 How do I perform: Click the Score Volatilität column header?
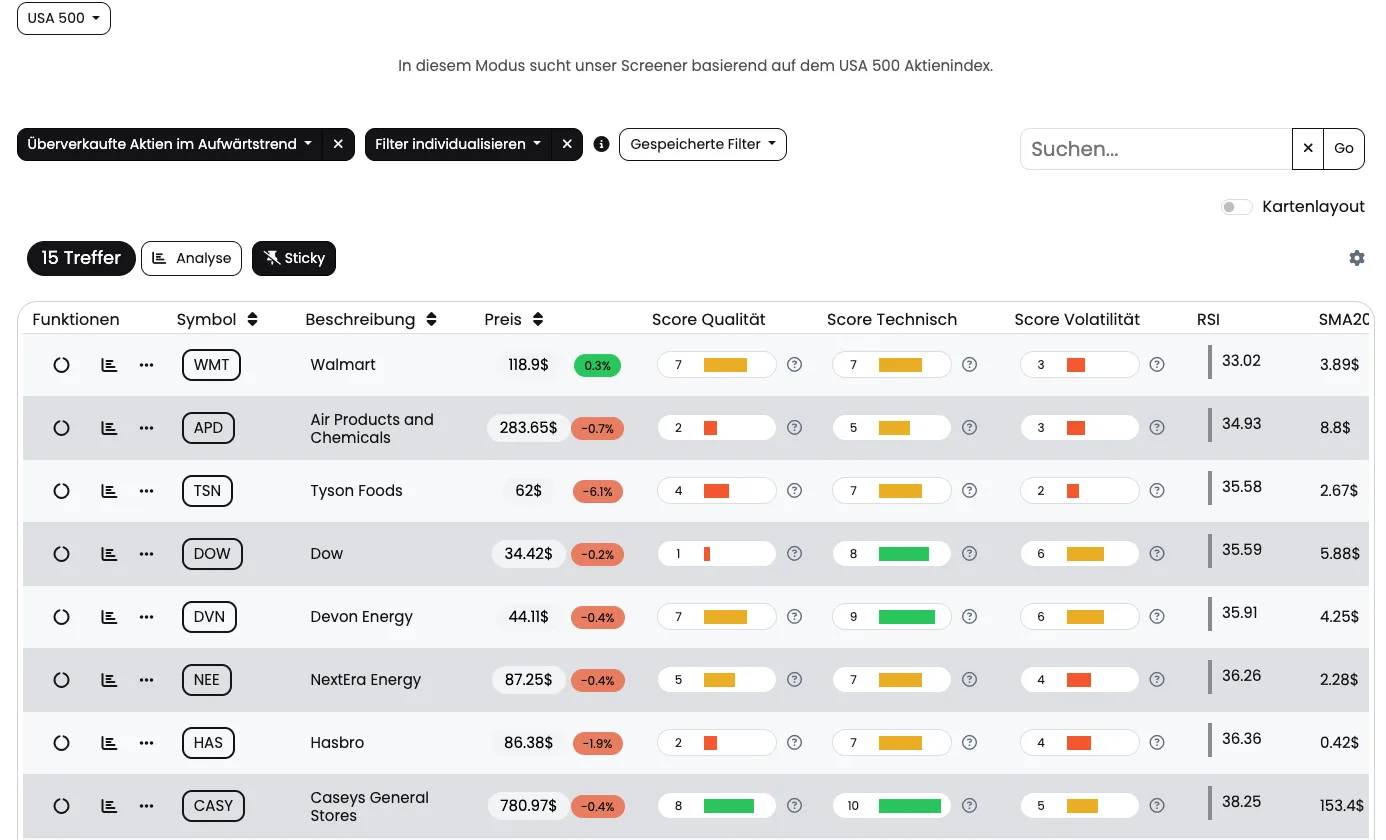tap(1077, 320)
